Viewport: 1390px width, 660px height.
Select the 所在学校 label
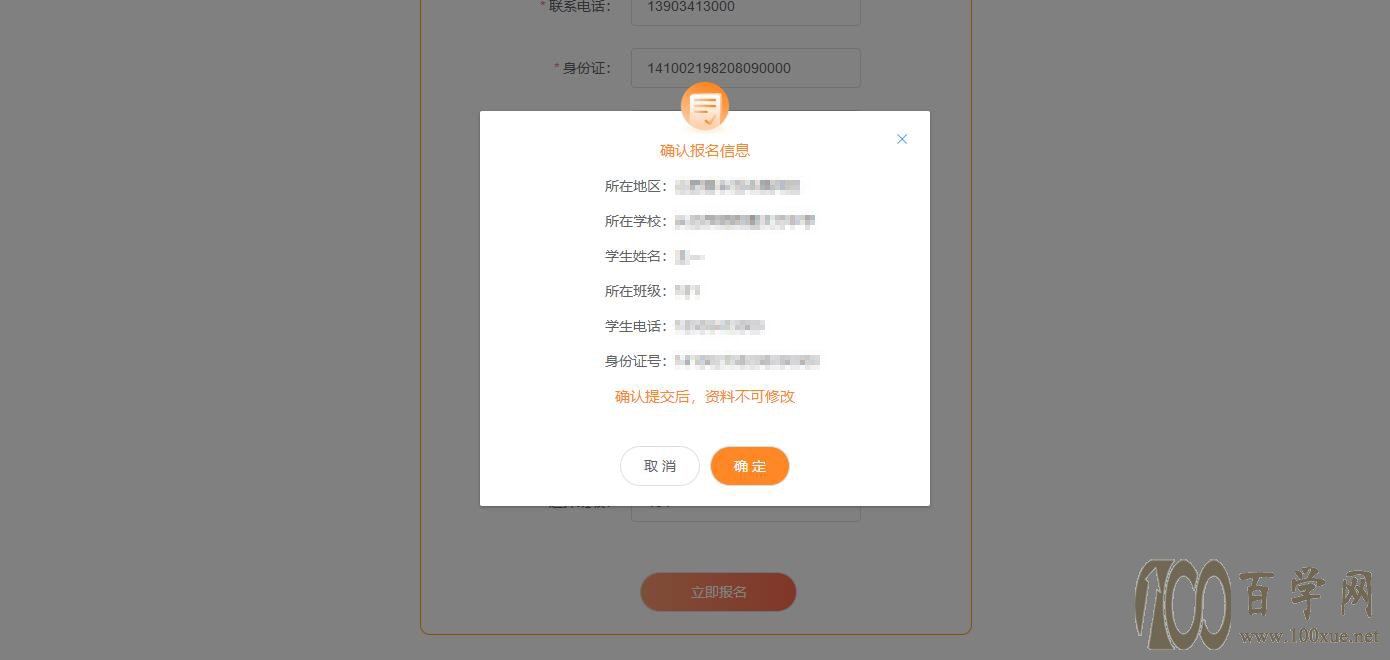(x=636, y=221)
